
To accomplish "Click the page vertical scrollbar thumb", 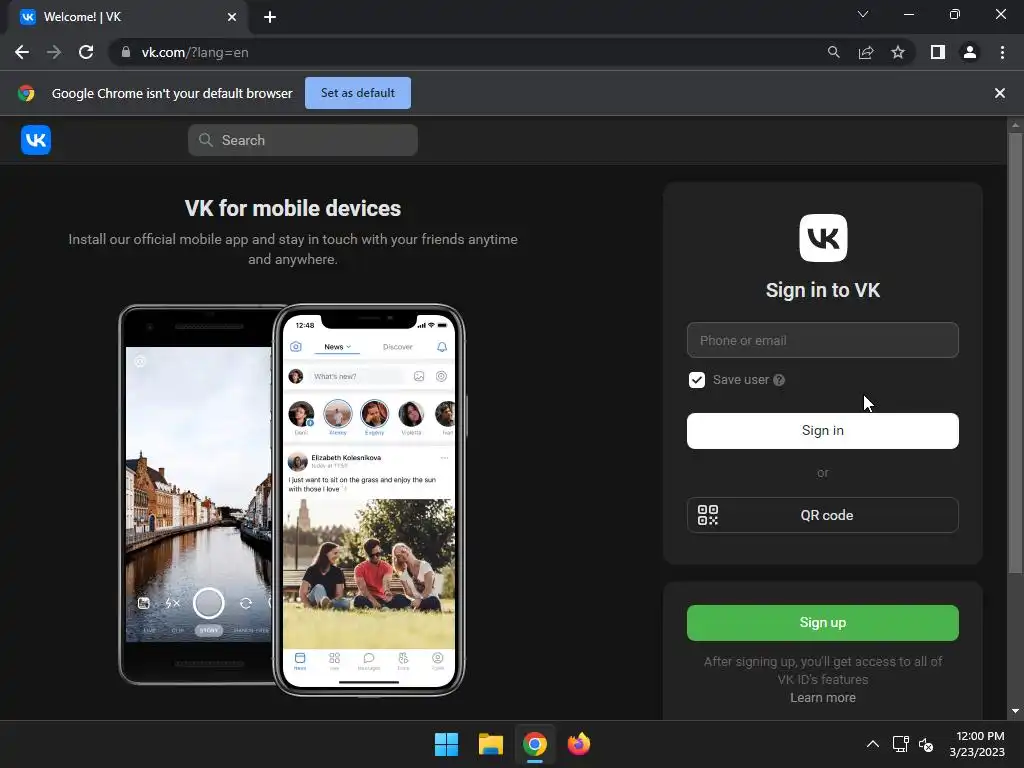I will pyautogui.click(x=1015, y=353).
